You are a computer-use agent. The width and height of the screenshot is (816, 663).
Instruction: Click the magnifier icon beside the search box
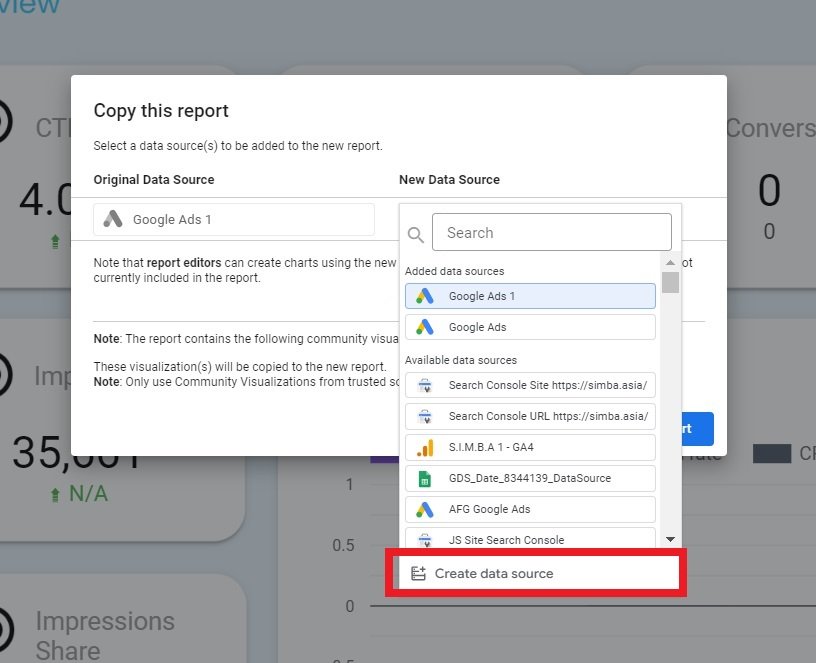[416, 234]
